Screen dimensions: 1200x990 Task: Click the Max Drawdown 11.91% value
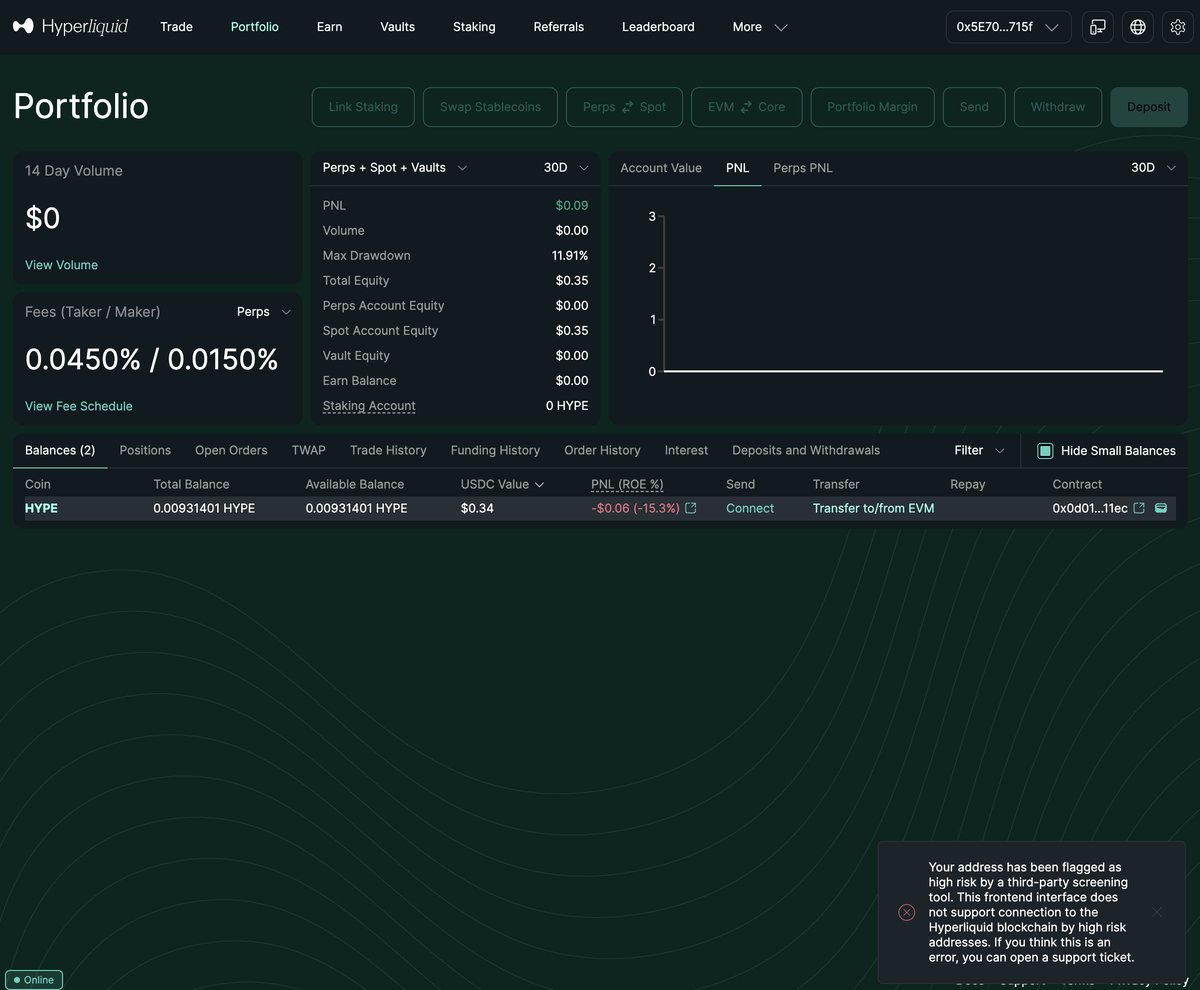pos(570,256)
